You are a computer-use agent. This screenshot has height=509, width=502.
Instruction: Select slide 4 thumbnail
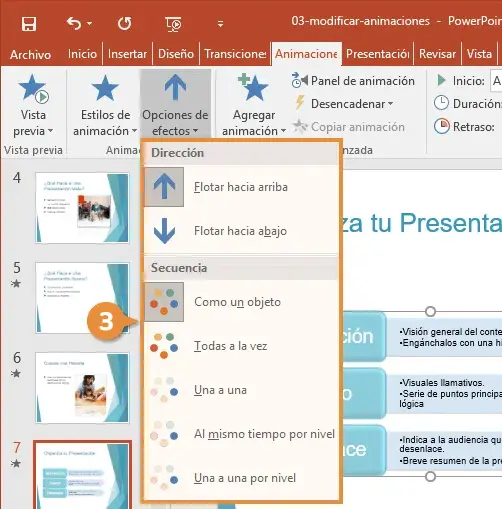click(x=82, y=208)
